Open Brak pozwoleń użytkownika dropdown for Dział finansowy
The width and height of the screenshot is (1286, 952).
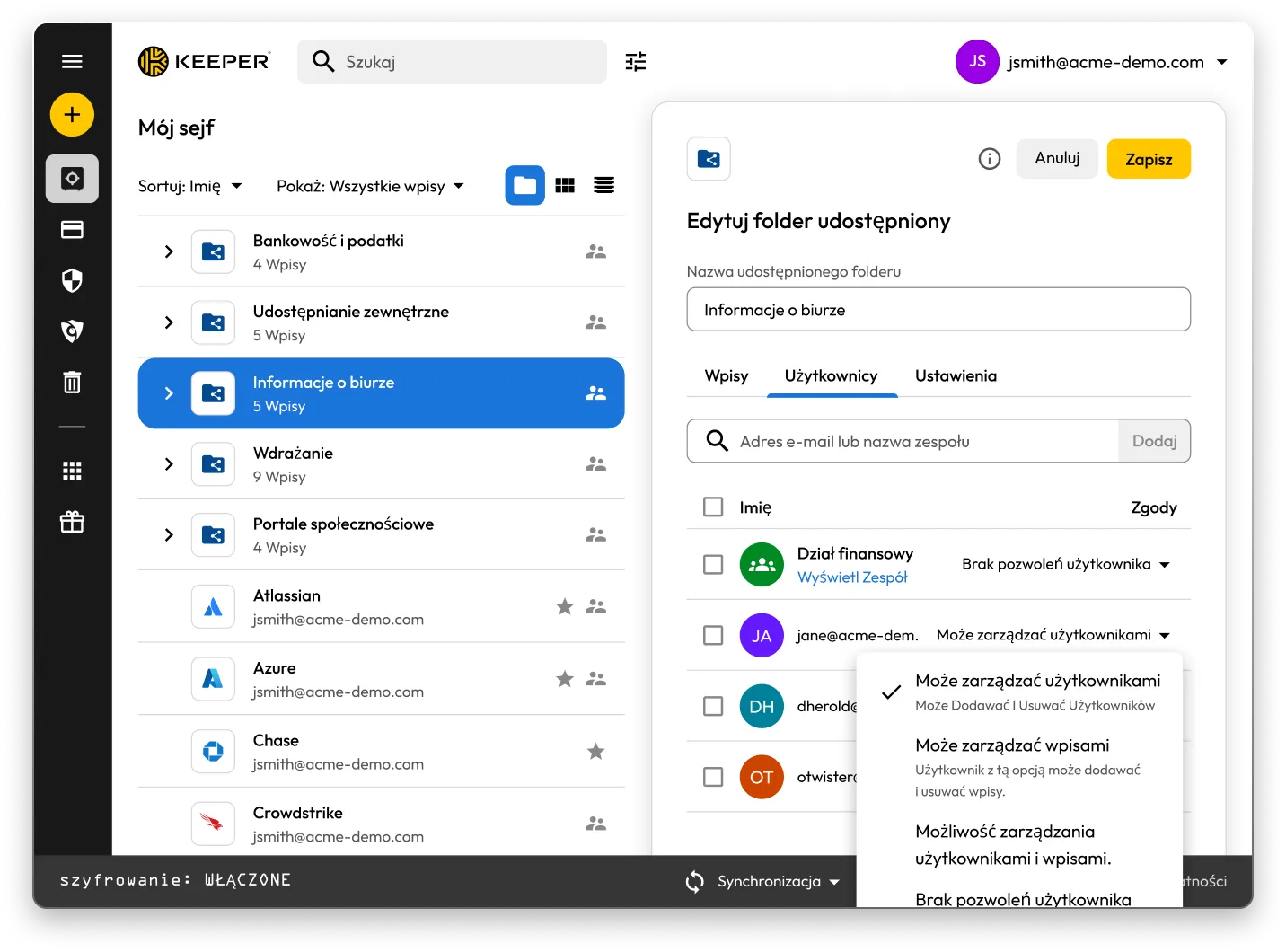point(1066,565)
